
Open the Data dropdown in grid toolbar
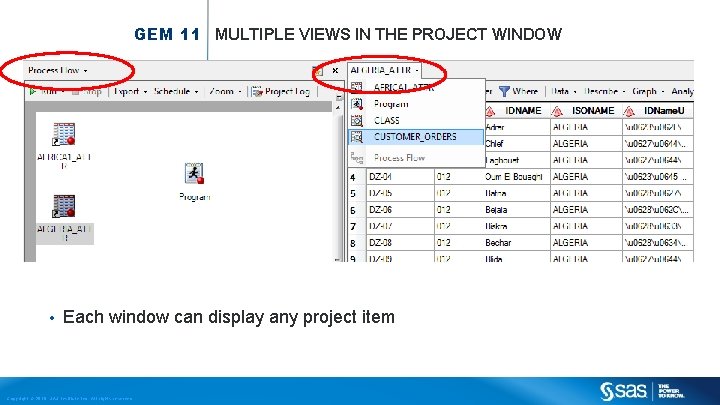click(563, 91)
